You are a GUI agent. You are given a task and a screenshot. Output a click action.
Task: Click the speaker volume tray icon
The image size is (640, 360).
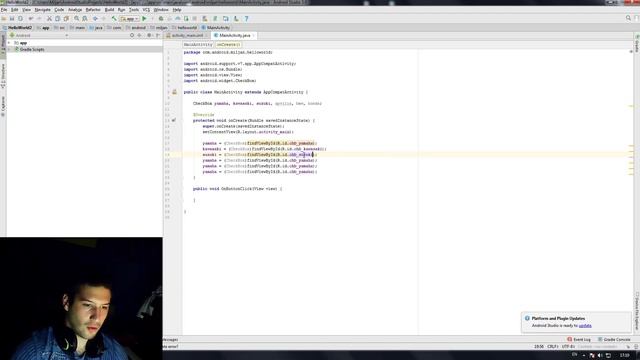click(x=600, y=356)
